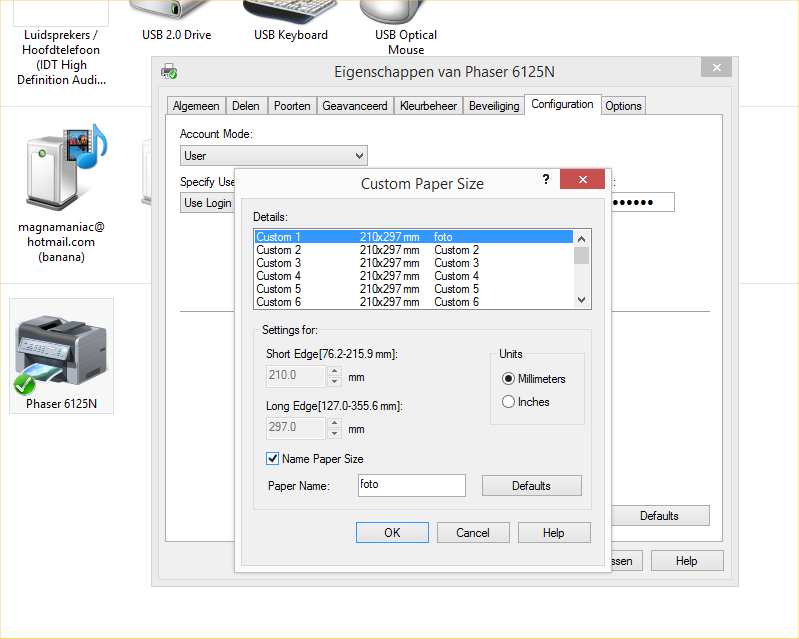799x639 pixels.
Task: Decrease the Long Edge value with down arrow
Action: pos(334,433)
